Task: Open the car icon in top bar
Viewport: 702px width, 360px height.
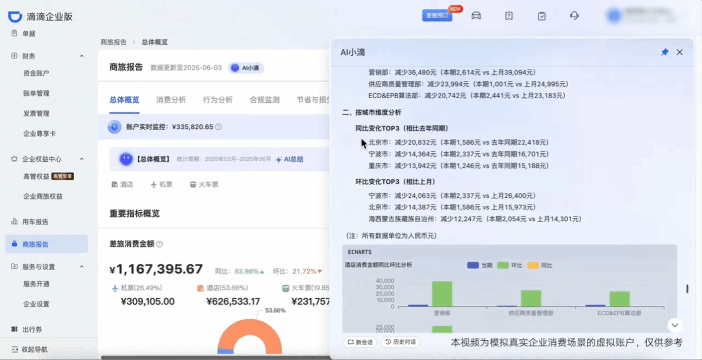Action: coord(476,16)
